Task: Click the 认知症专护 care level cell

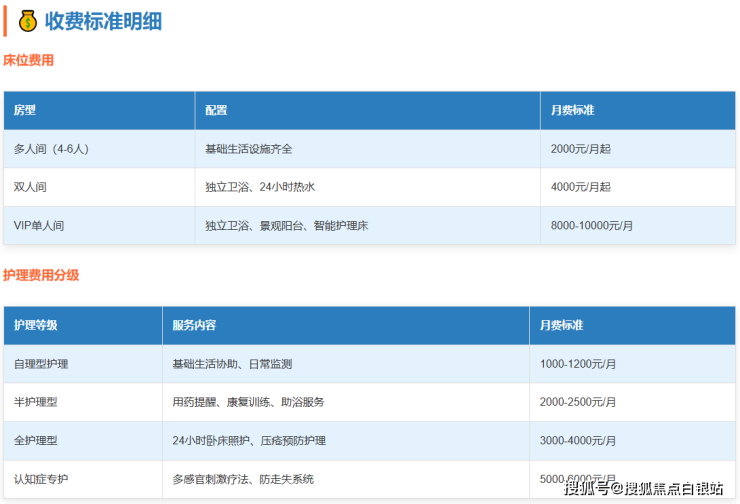Action: point(41,479)
